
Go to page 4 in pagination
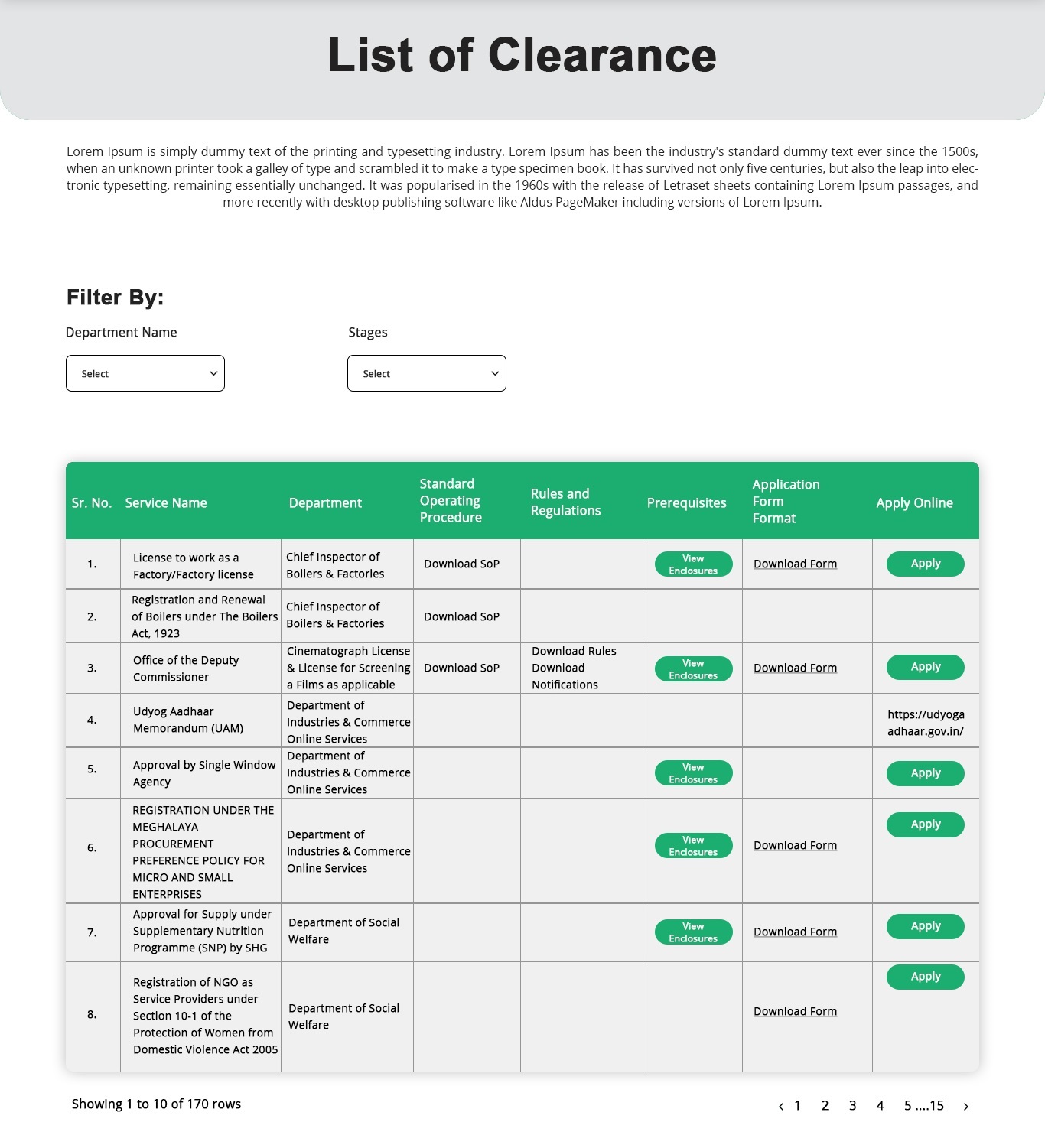(x=880, y=1106)
